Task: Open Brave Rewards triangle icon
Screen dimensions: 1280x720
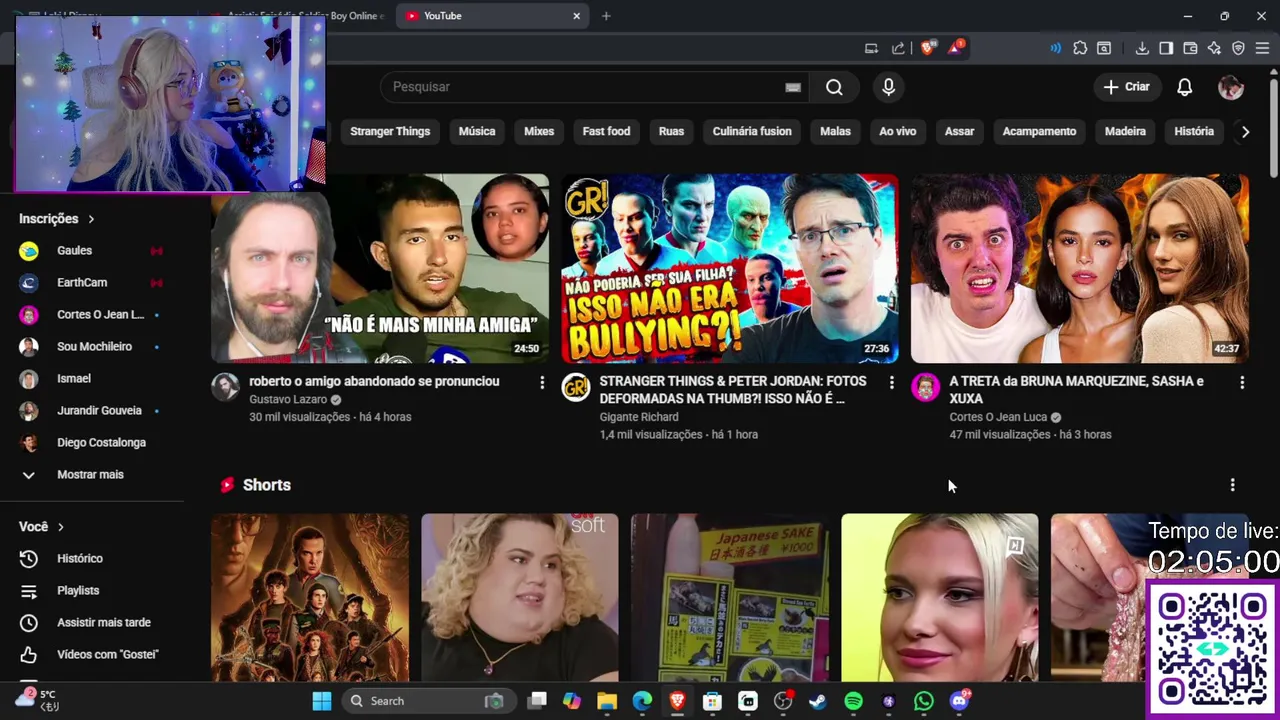Action: click(956, 48)
